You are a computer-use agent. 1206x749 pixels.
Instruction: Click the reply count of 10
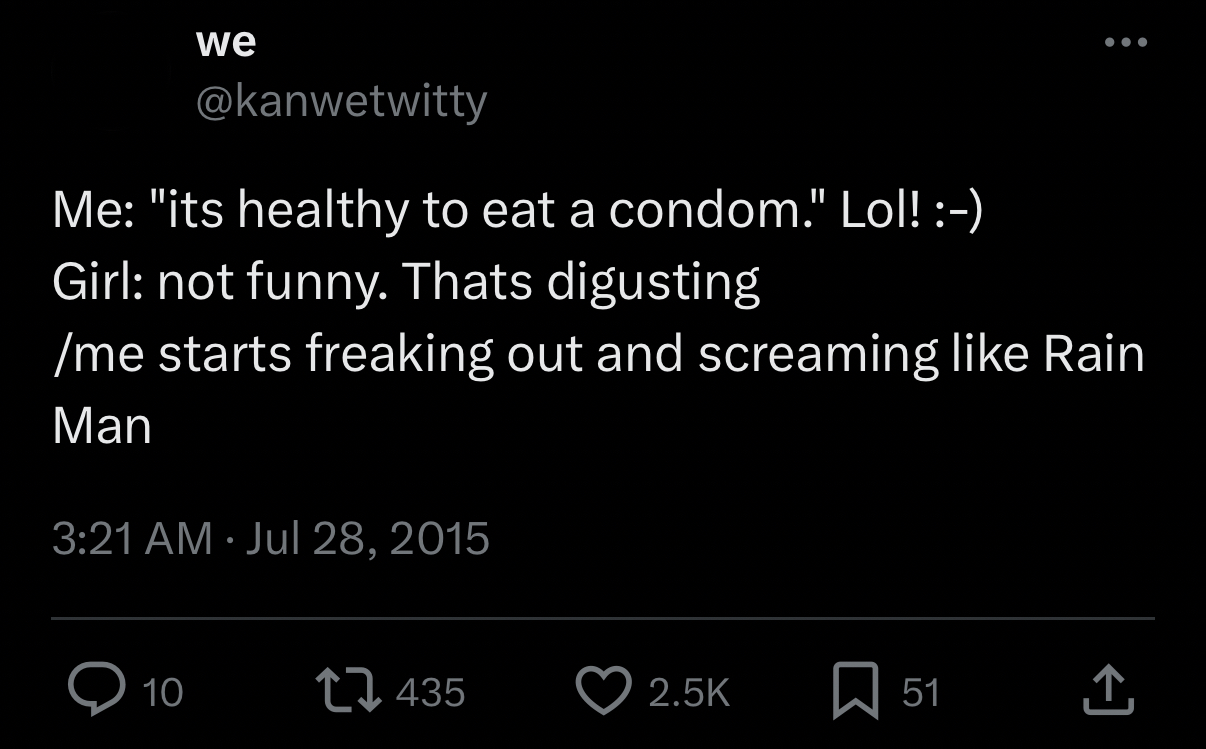click(162, 692)
